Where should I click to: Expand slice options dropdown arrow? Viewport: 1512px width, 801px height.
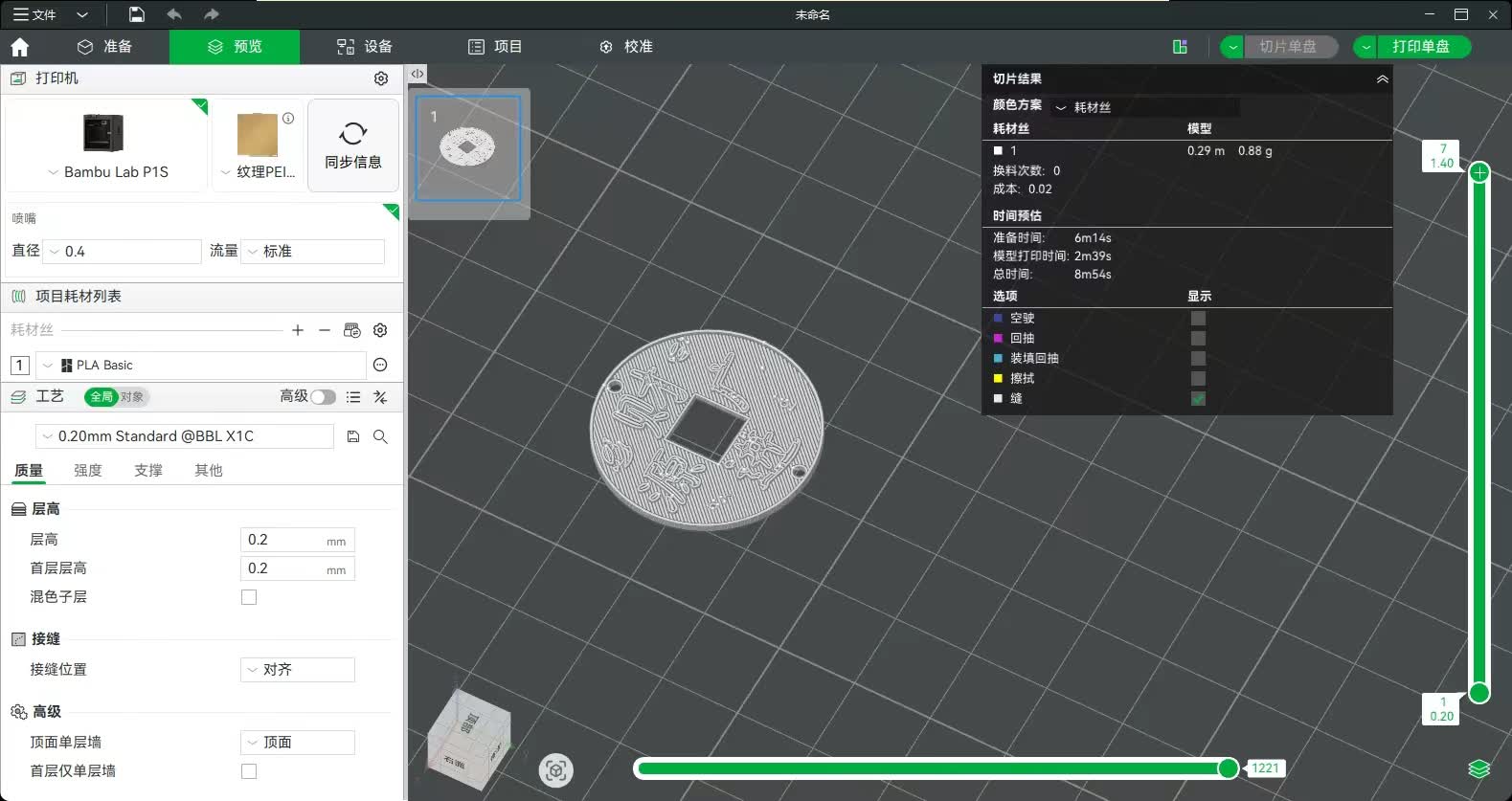1232,47
